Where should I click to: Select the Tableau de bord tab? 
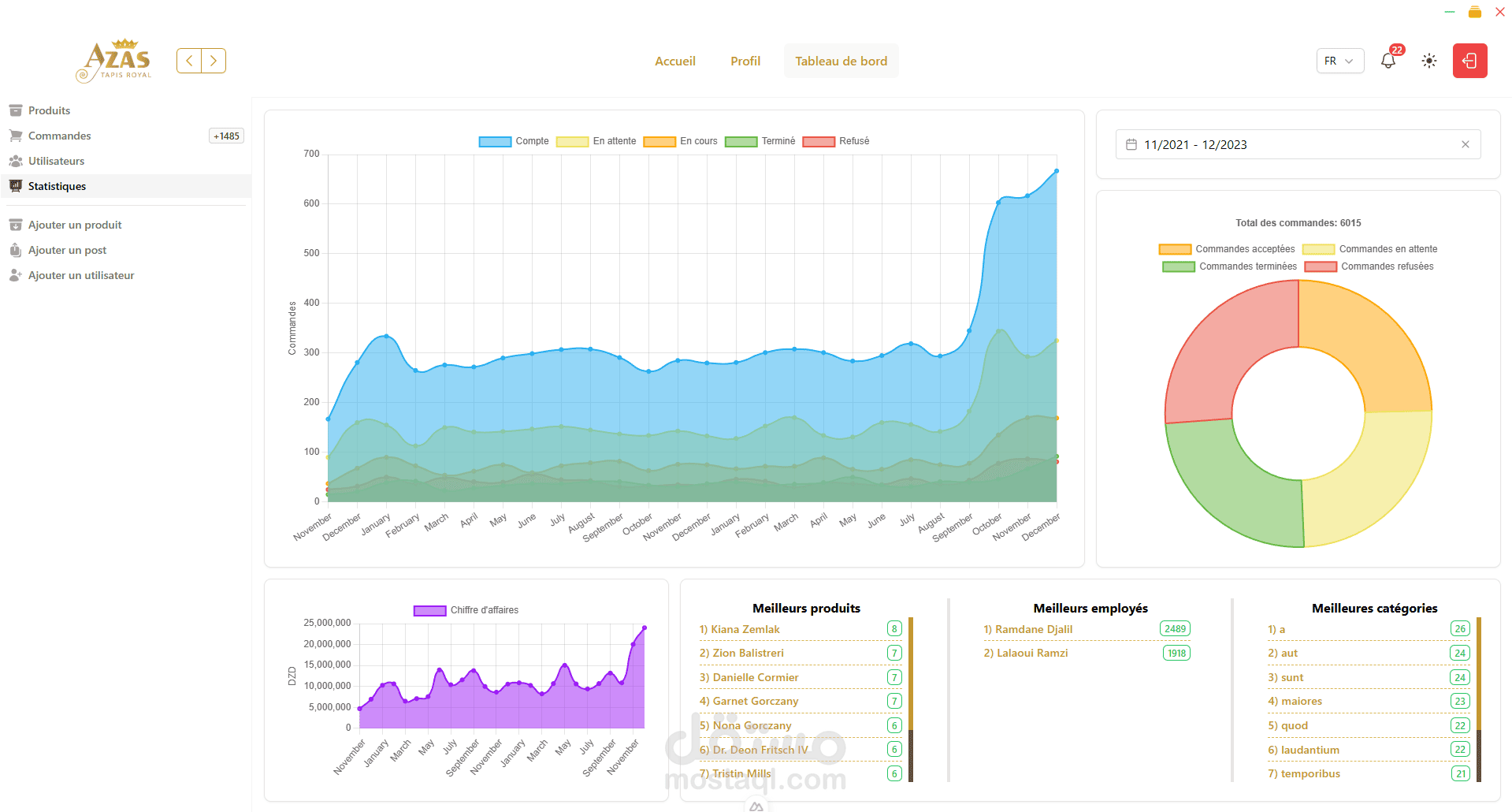tap(841, 61)
